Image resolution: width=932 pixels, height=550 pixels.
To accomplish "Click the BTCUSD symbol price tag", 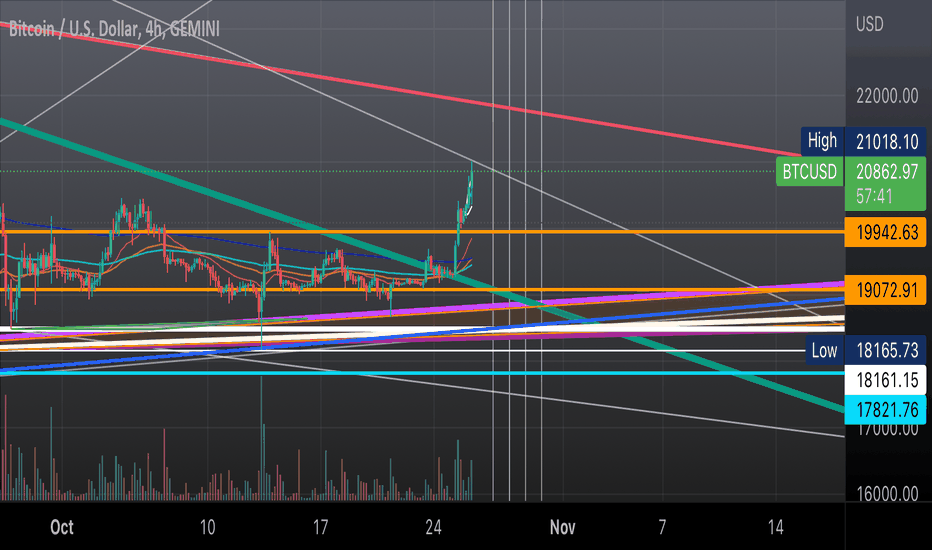I will point(810,172).
